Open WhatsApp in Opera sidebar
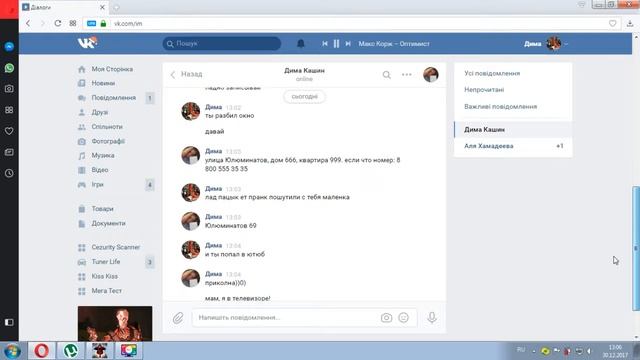 tap(9, 68)
